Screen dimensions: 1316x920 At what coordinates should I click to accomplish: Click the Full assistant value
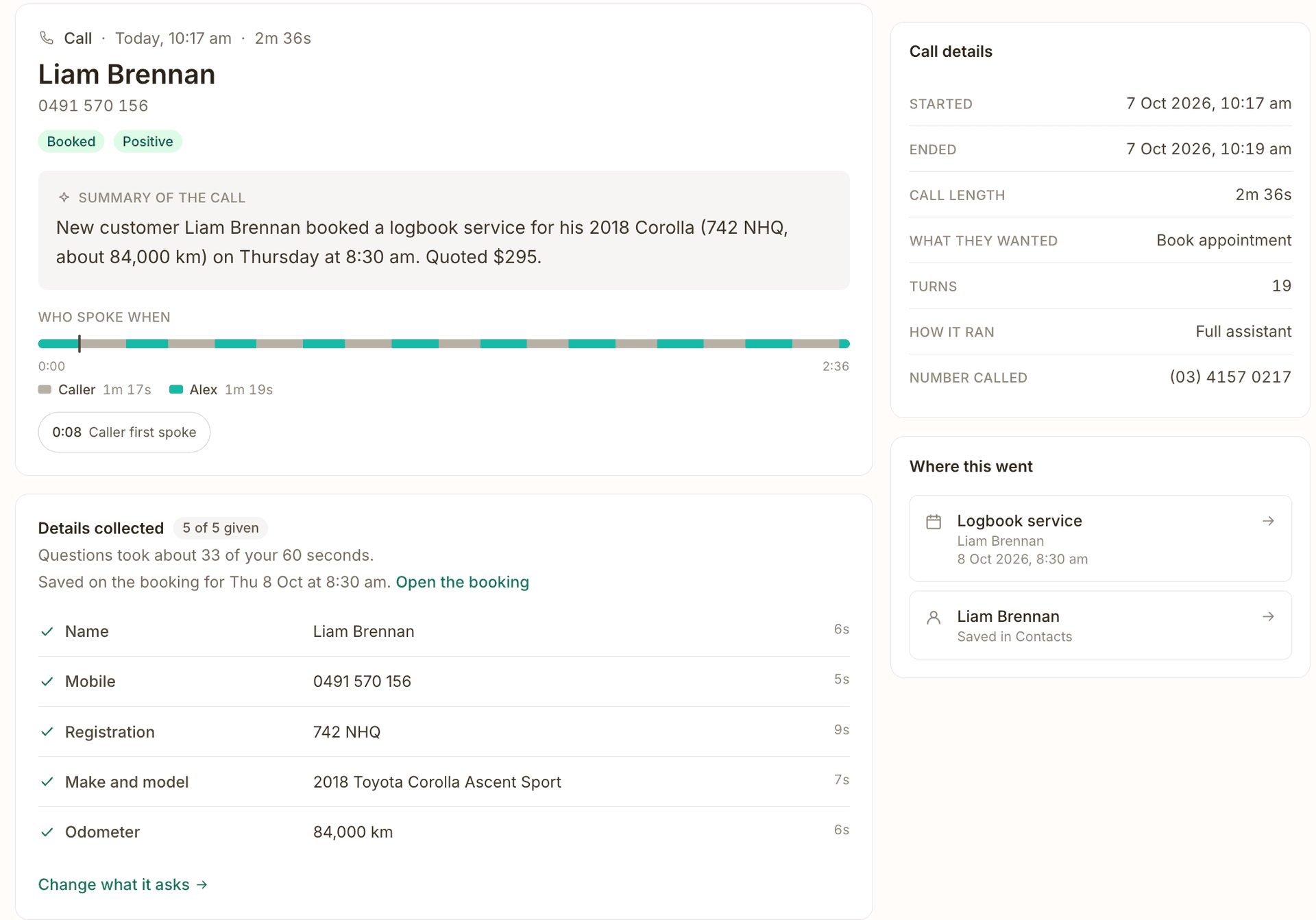(1243, 332)
